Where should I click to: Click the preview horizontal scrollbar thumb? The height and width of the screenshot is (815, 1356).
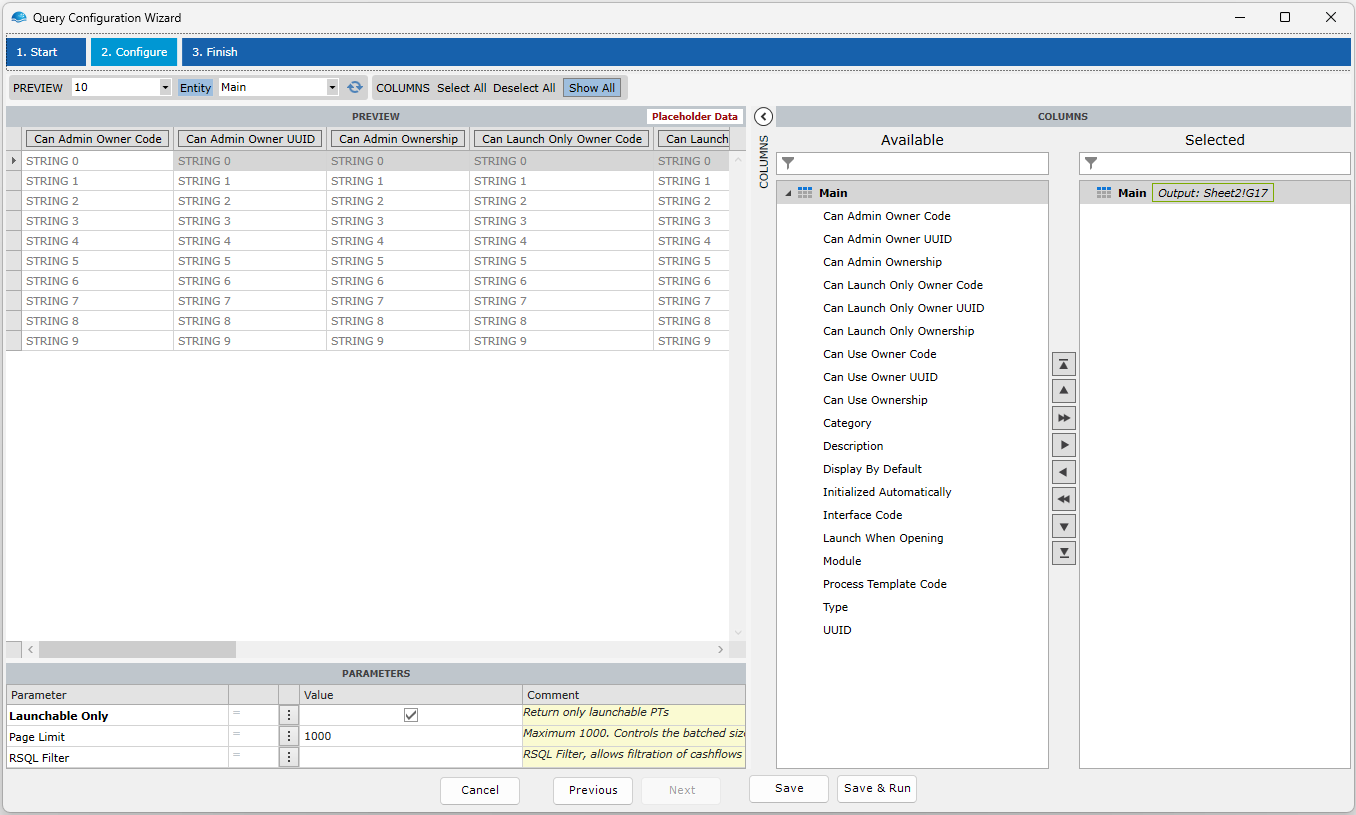(x=137, y=650)
